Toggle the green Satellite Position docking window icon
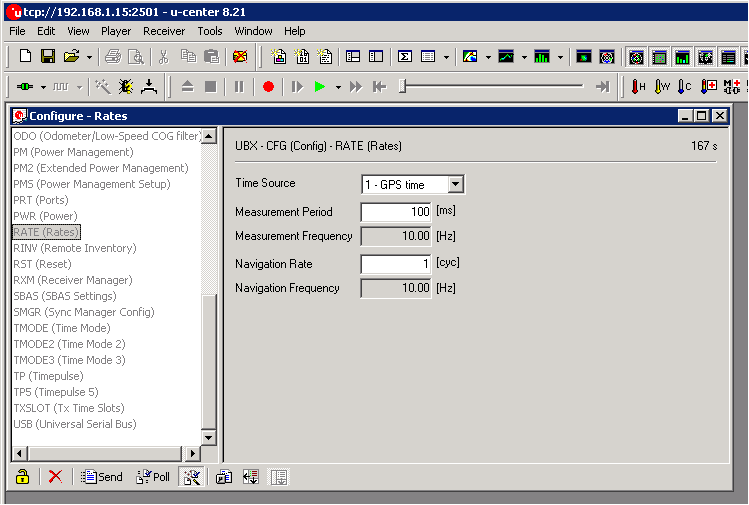Image resolution: width=749 pixels, height=505 pixels. coord(659,57)
